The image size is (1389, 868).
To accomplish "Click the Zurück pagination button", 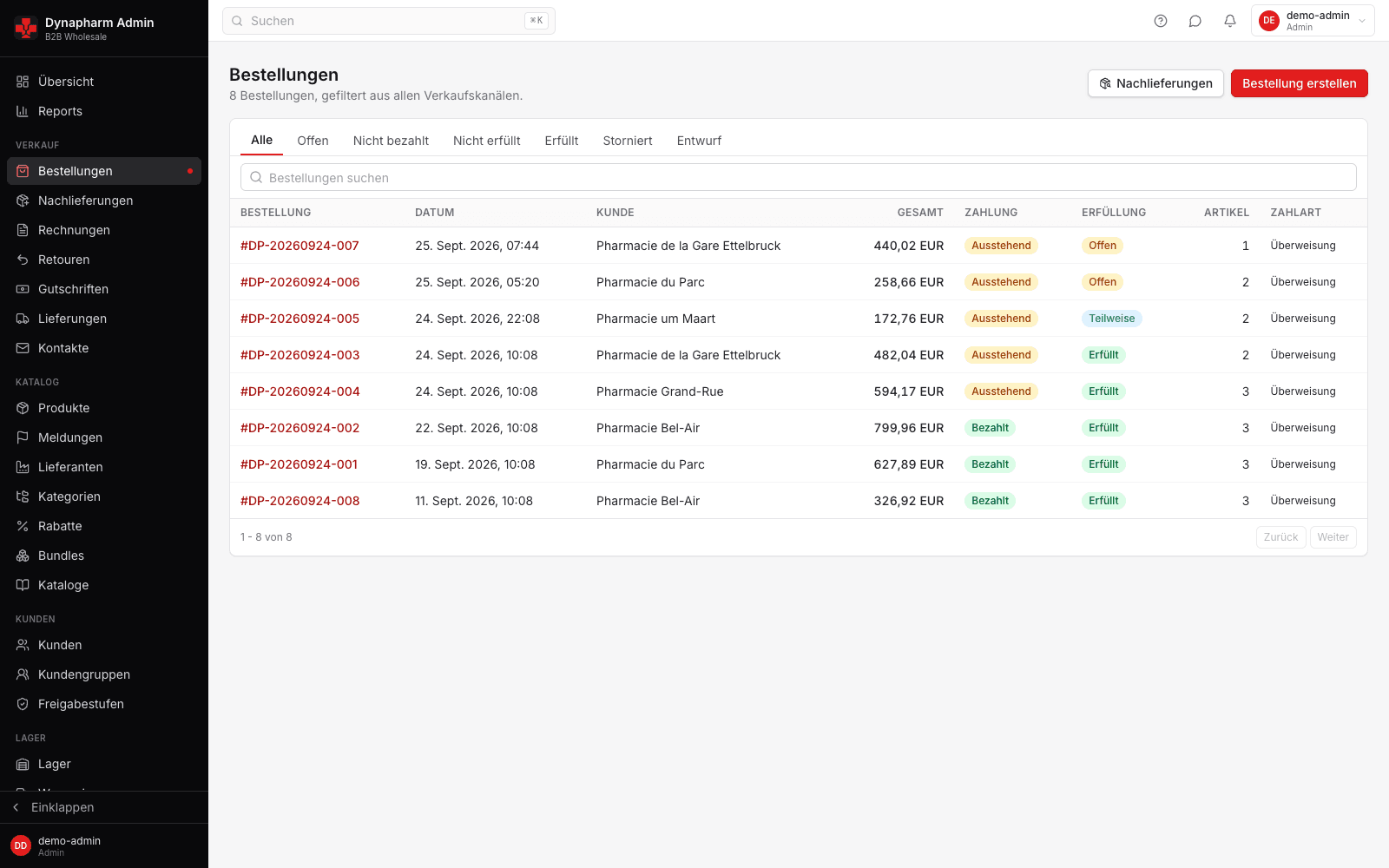I will 1281,537.
